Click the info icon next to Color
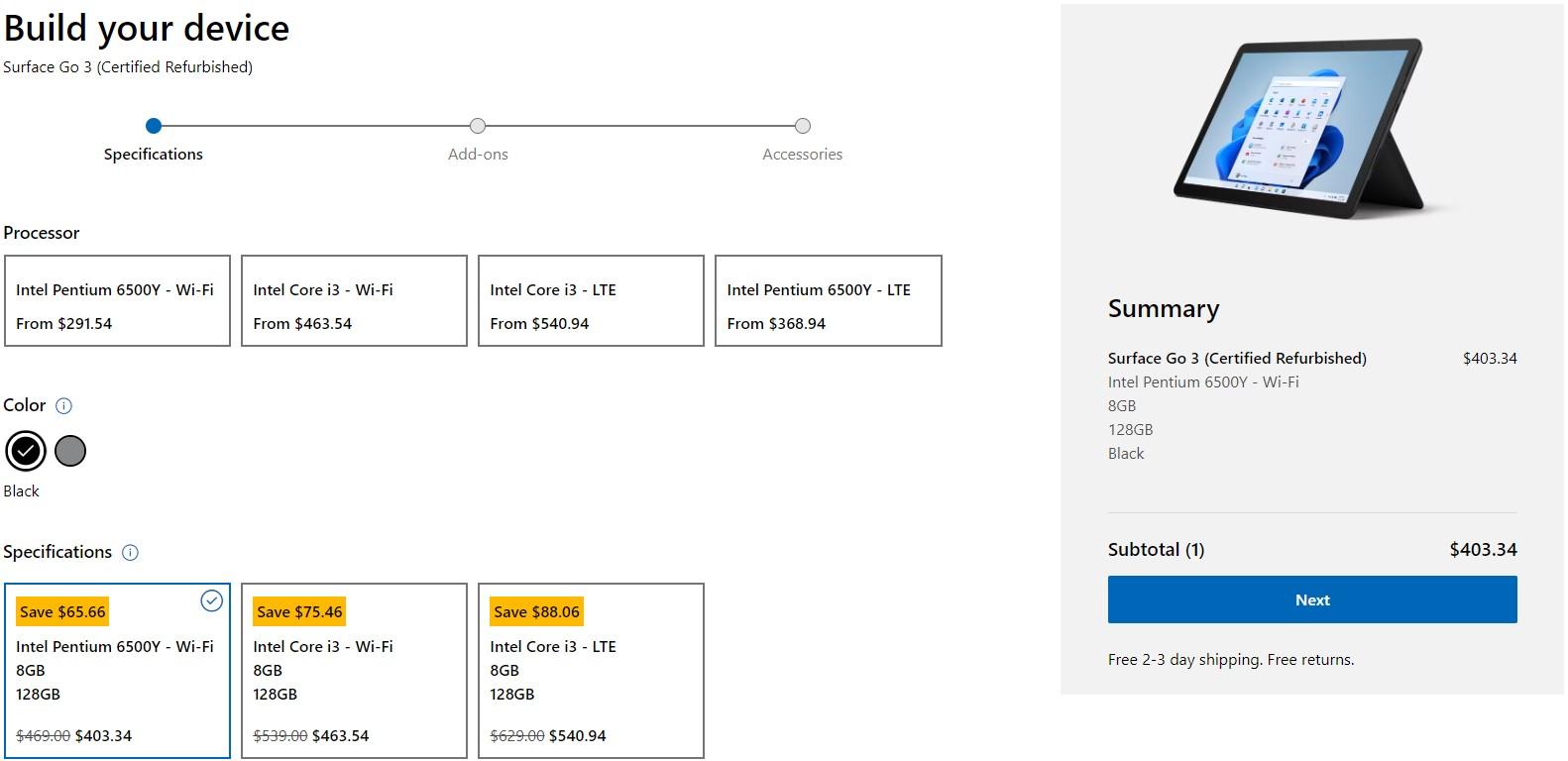 64,405
